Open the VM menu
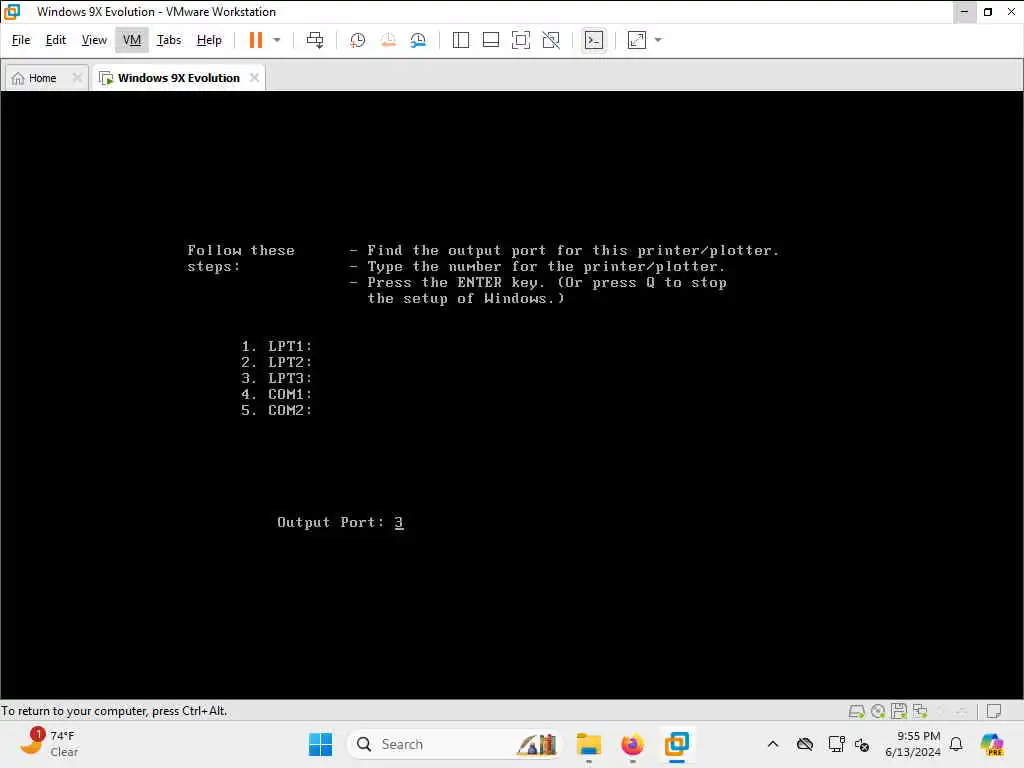This screenshot has height=768, width=1024. 132,40
